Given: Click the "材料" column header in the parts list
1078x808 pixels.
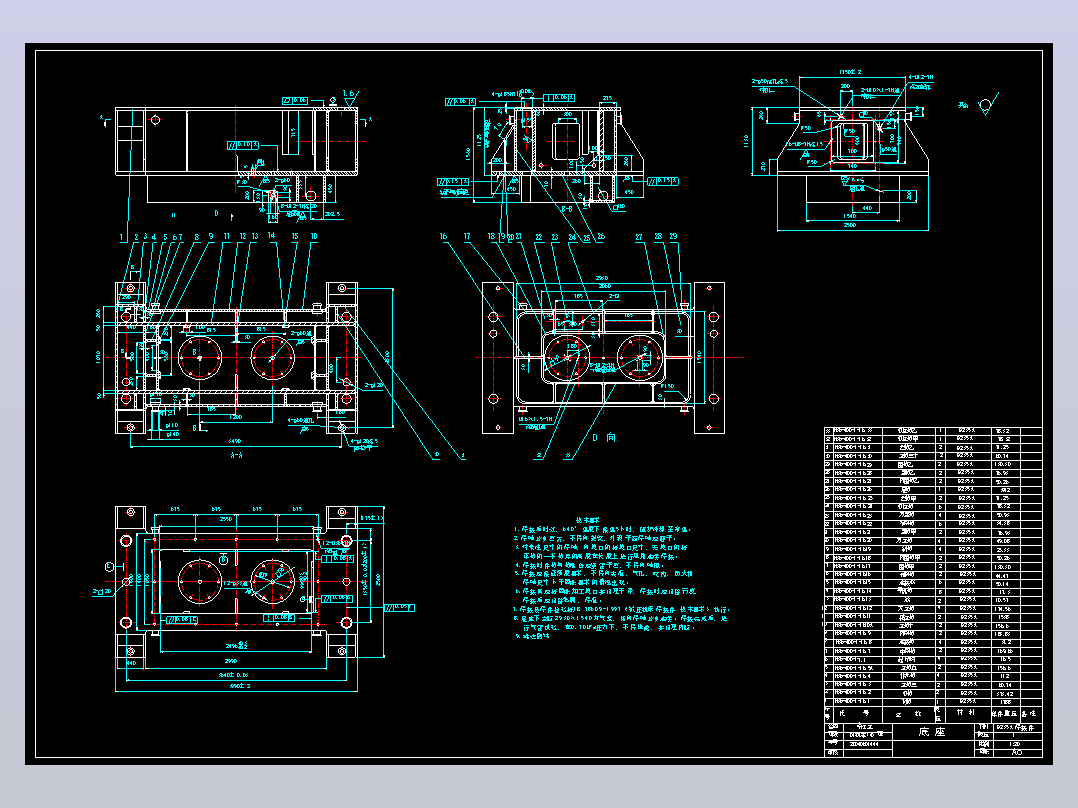Looking at the screenshot, I should tap(965, 713).
